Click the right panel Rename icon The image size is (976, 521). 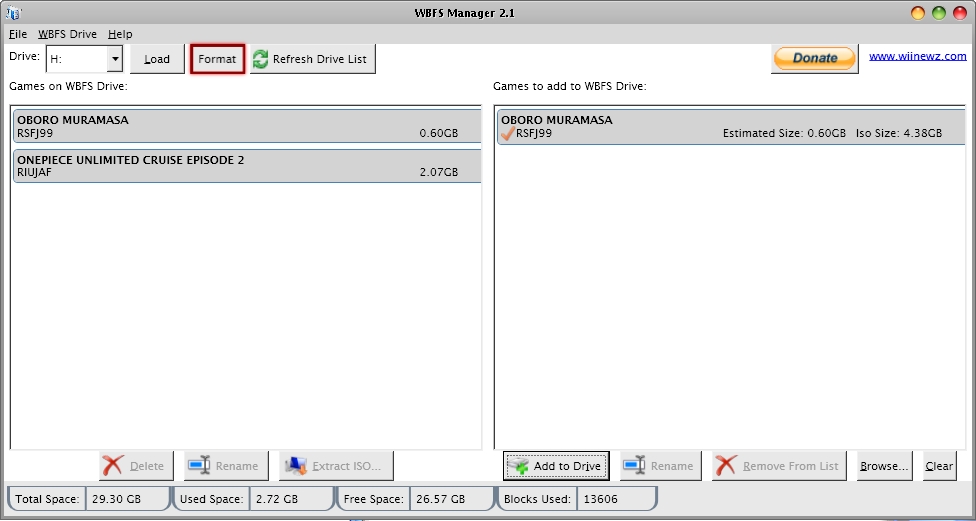click(x=634, y=466)
